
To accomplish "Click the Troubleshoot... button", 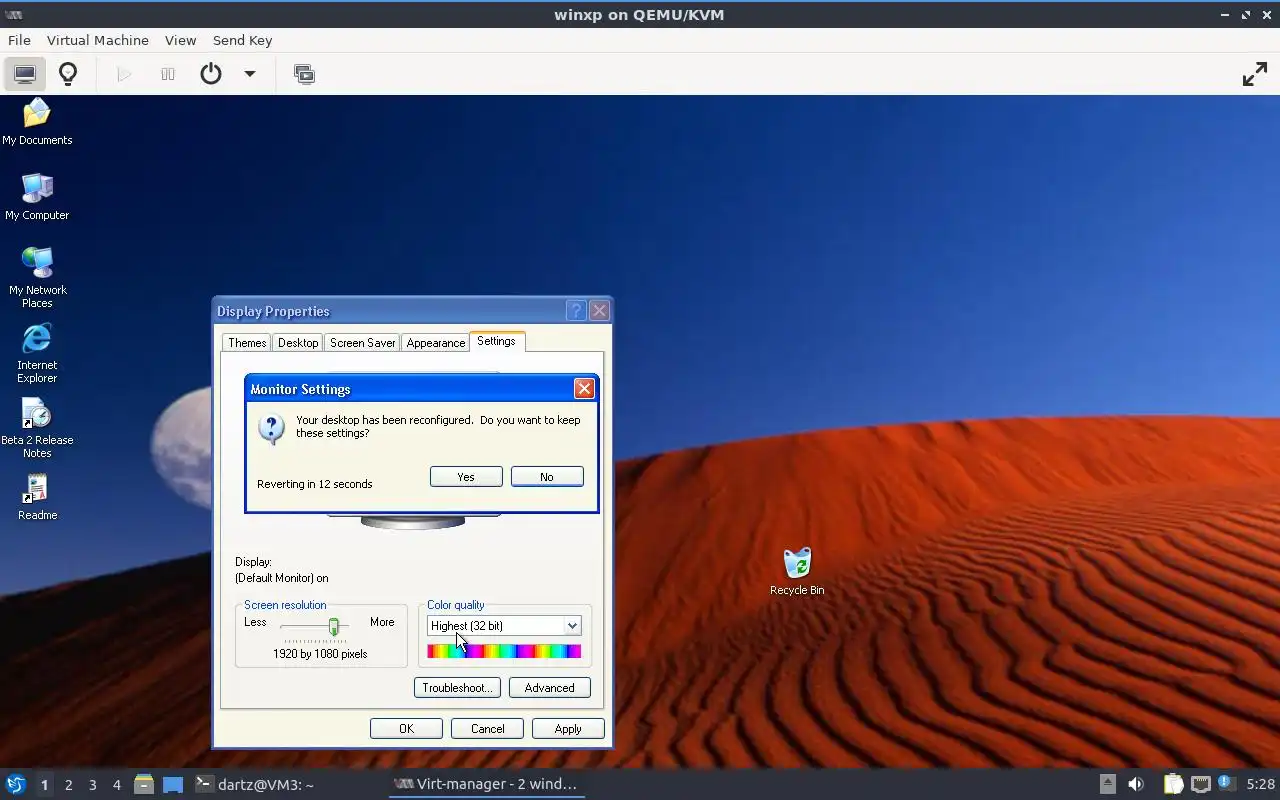I will (457, 688).
